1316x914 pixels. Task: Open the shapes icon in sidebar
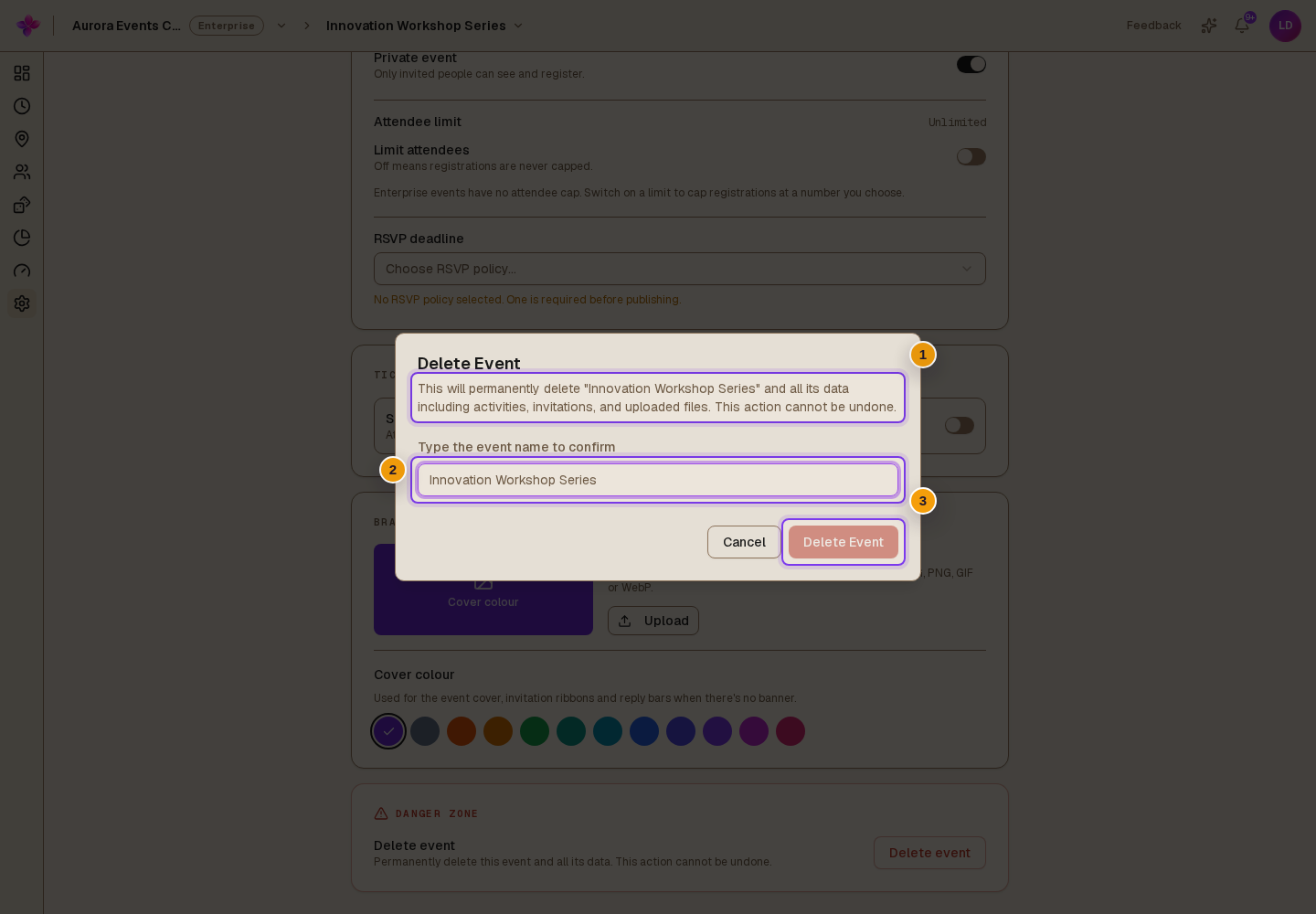(22, 205)
